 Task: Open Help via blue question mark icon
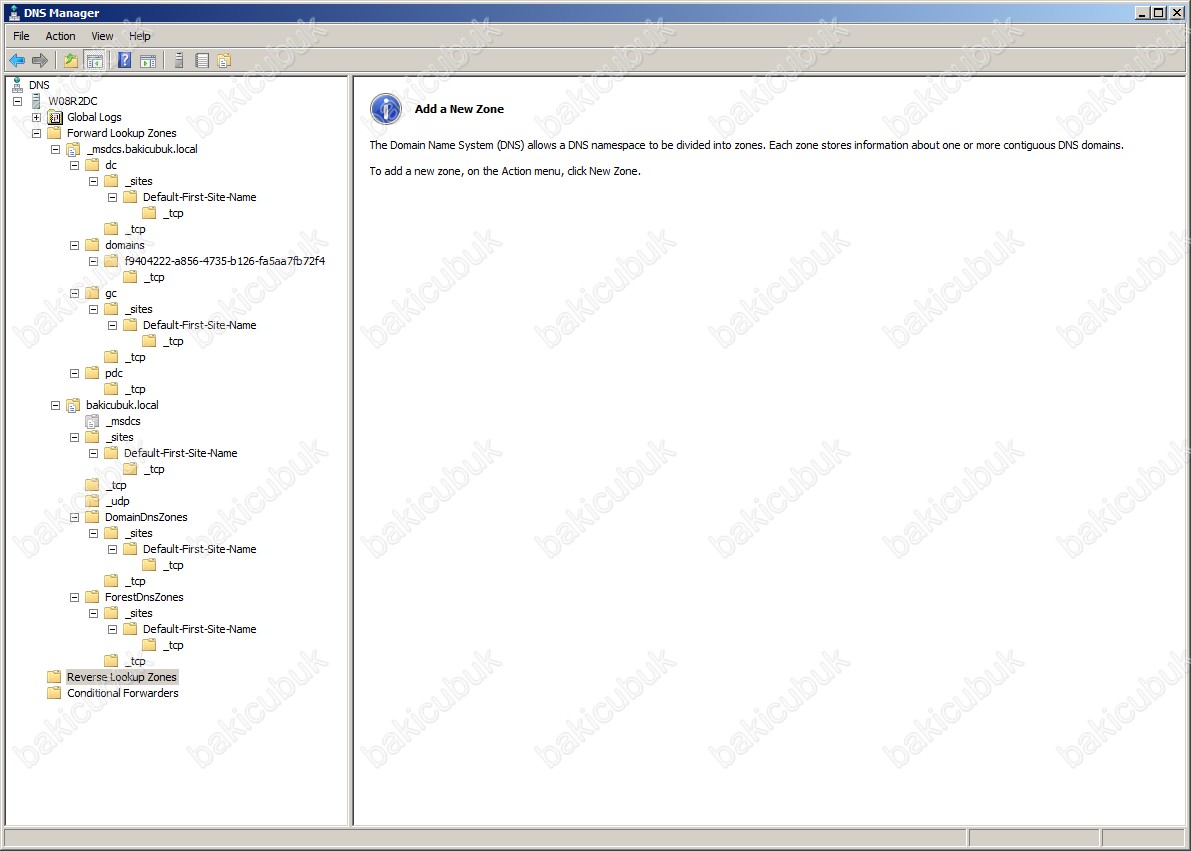[125, 61]
